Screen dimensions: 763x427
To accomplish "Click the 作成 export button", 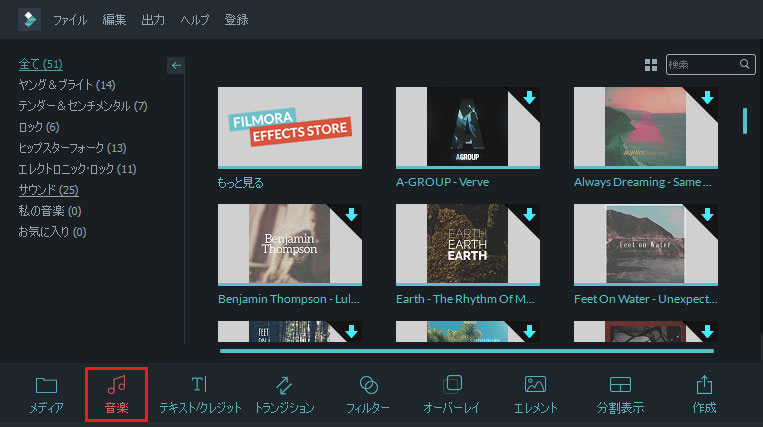I will coord(704,395).
